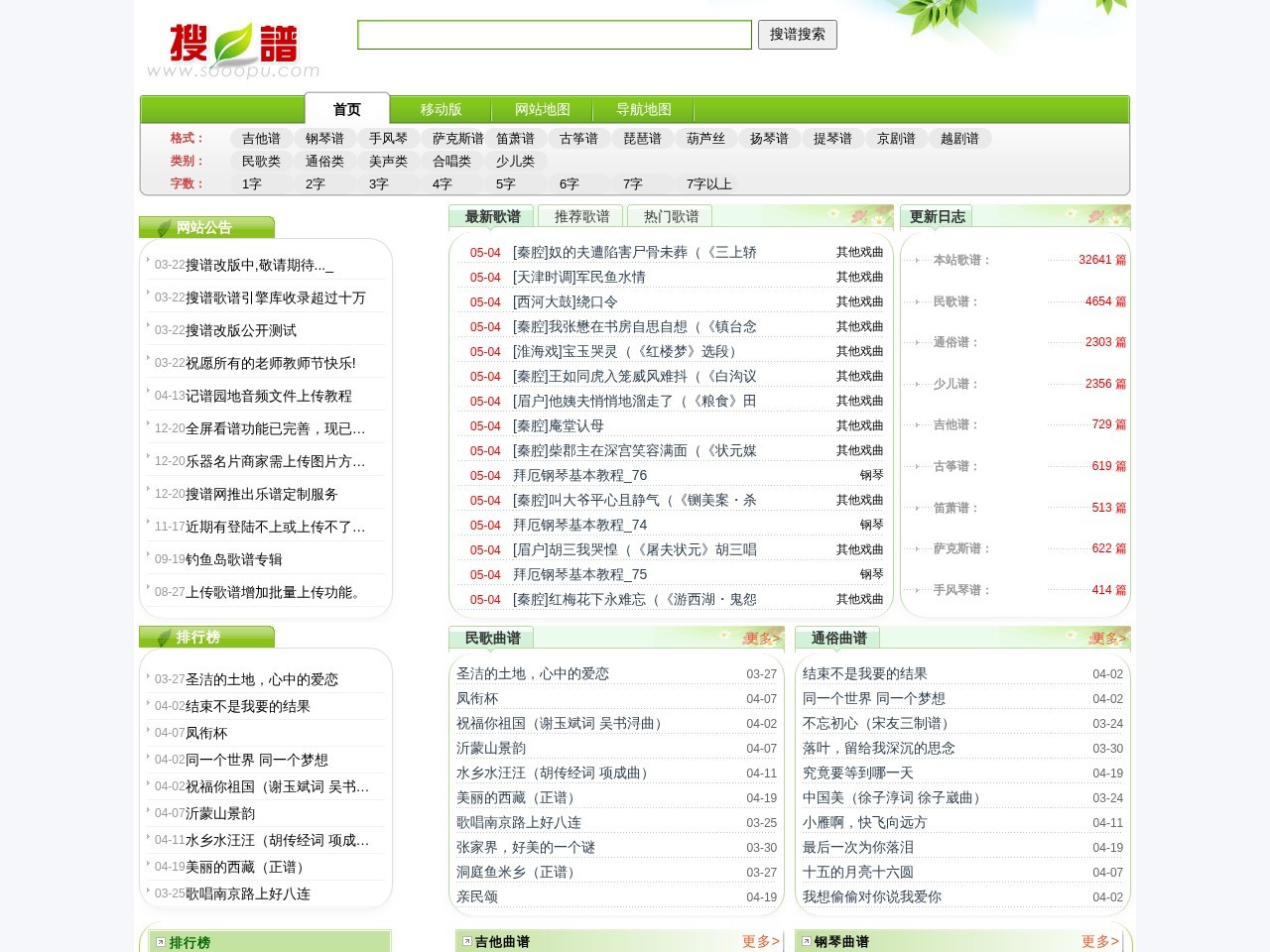Open folk song 亲民颂
The image size is (1270, 952).
477,897
